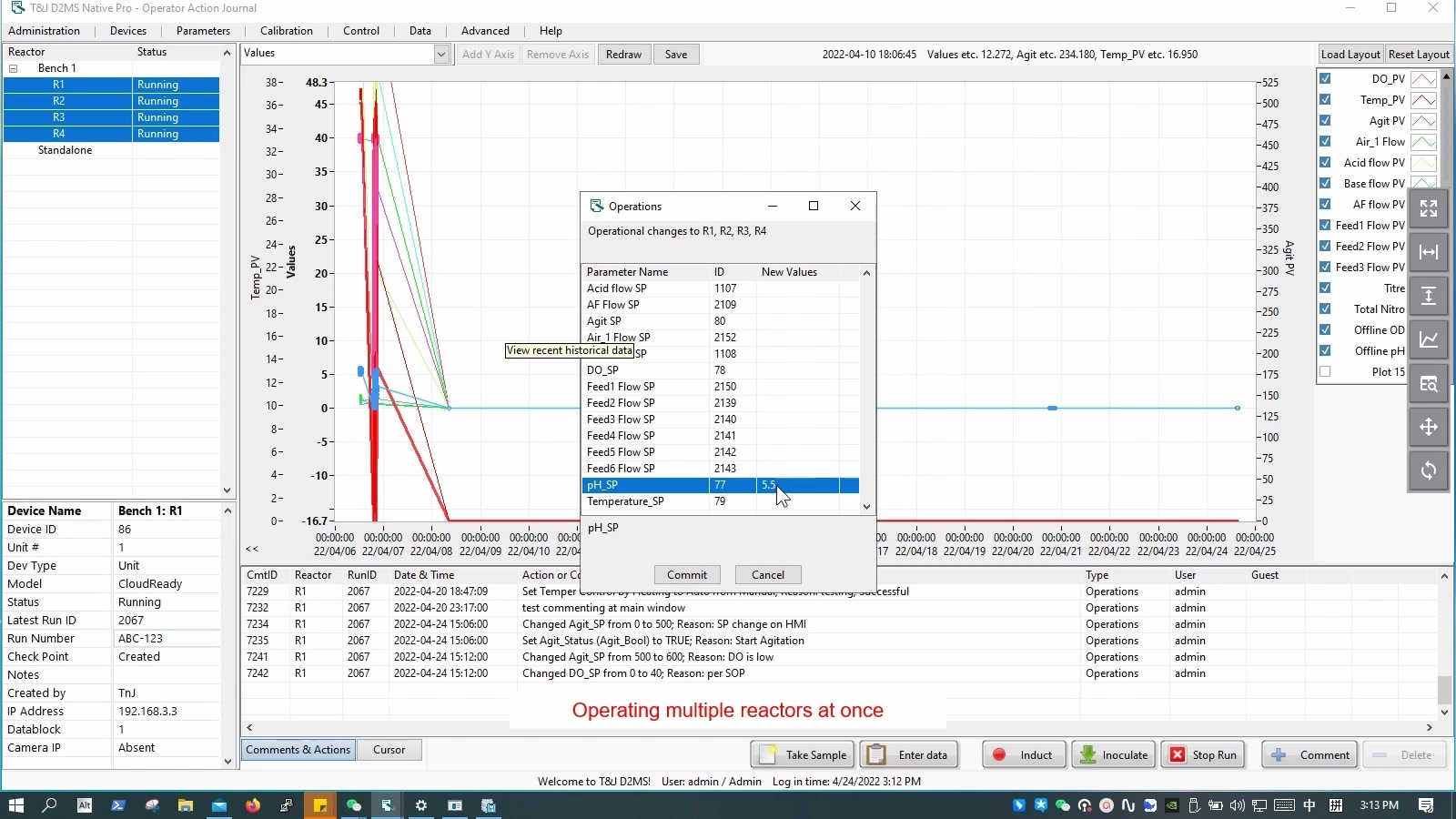Click the Operations dialog title icon

[x=597, y=206]
